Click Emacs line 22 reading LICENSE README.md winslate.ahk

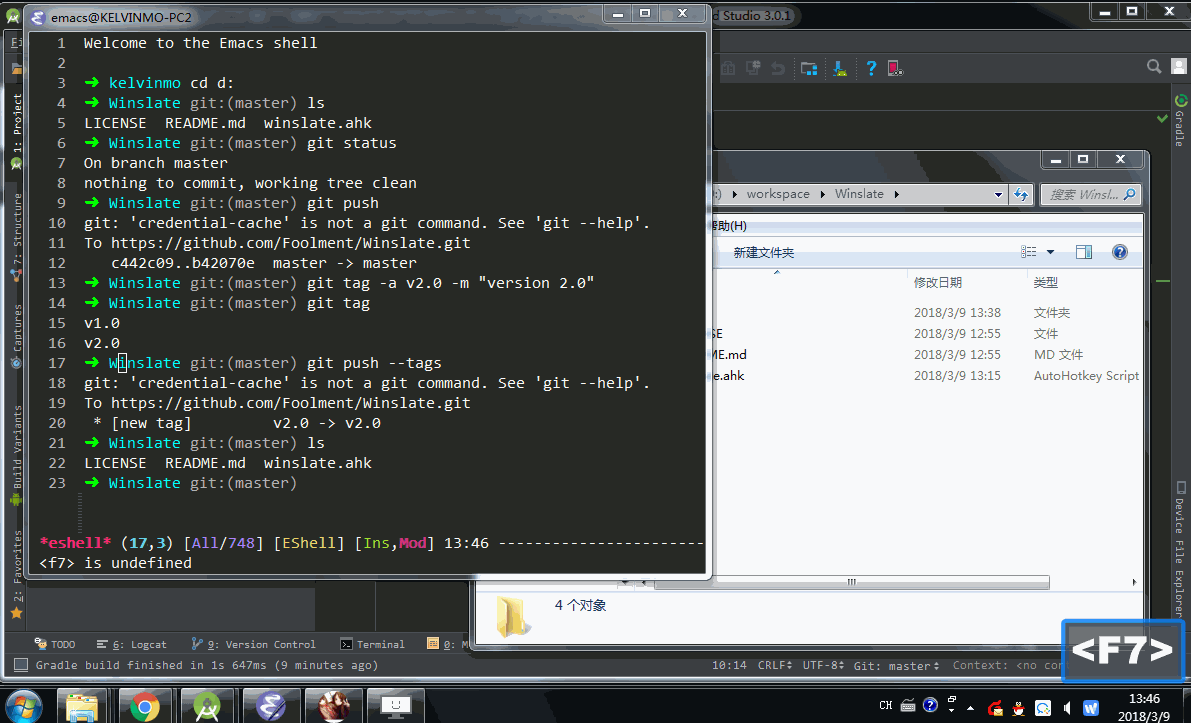point(228,463)
